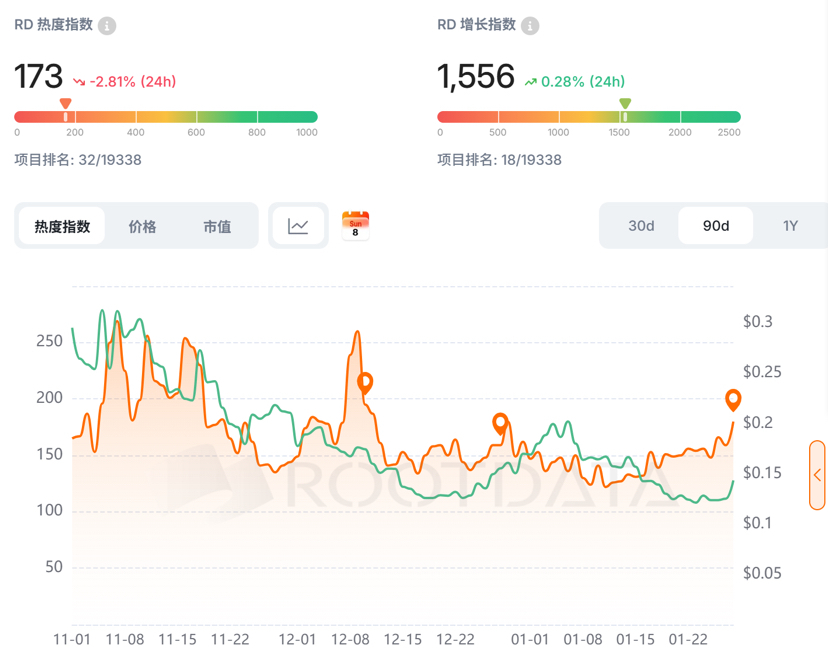Click the 项目排名: 32/19338 text
The image size is (828, 654).
[x=77, y=160]
